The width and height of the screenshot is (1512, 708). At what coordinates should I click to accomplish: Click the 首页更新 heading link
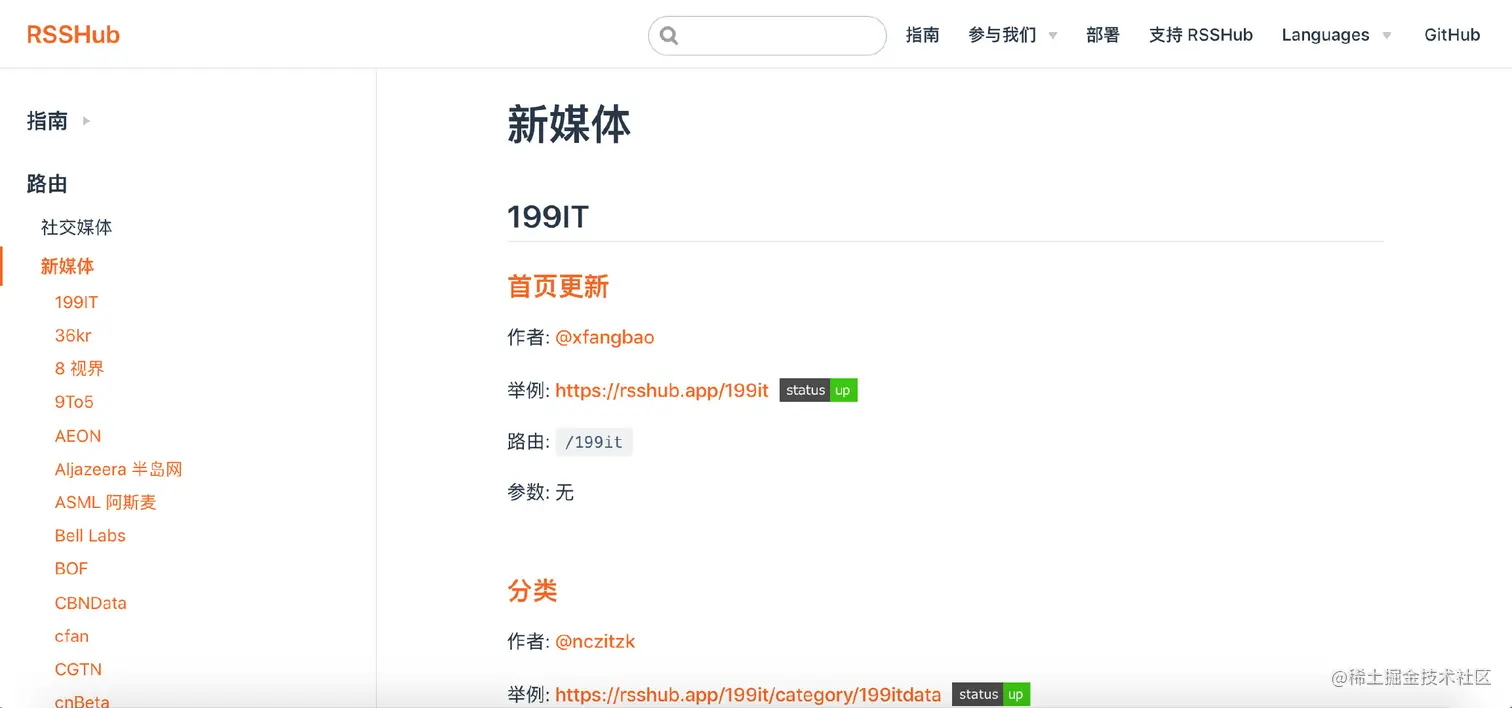click(558, 287)
